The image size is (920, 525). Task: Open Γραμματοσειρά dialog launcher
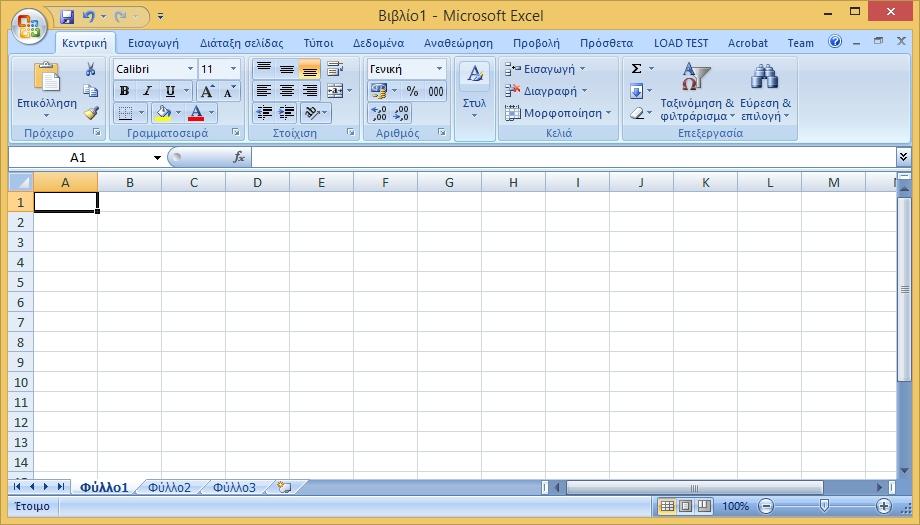coord(235,133)
